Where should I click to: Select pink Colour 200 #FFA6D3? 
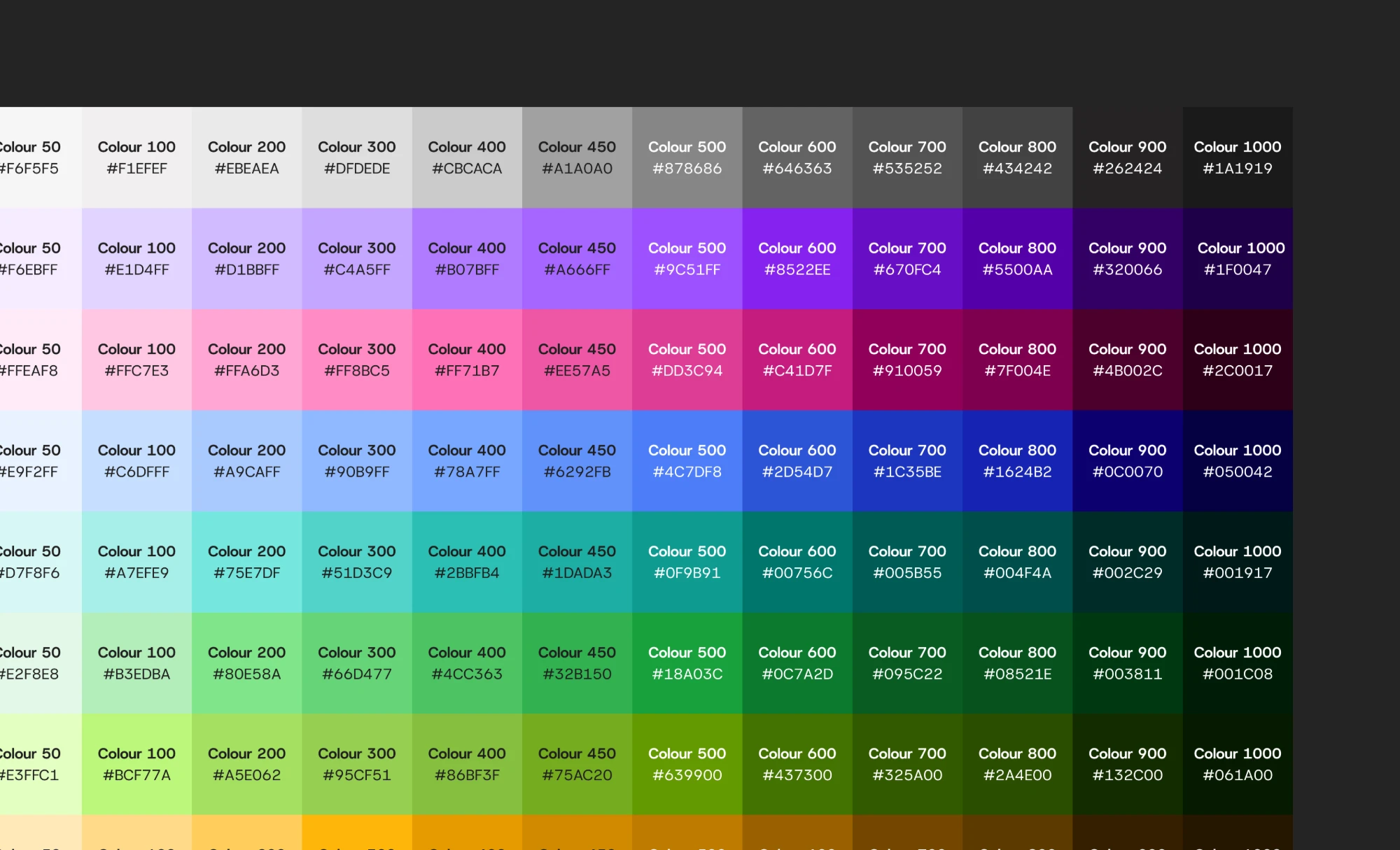click(246, 360)
